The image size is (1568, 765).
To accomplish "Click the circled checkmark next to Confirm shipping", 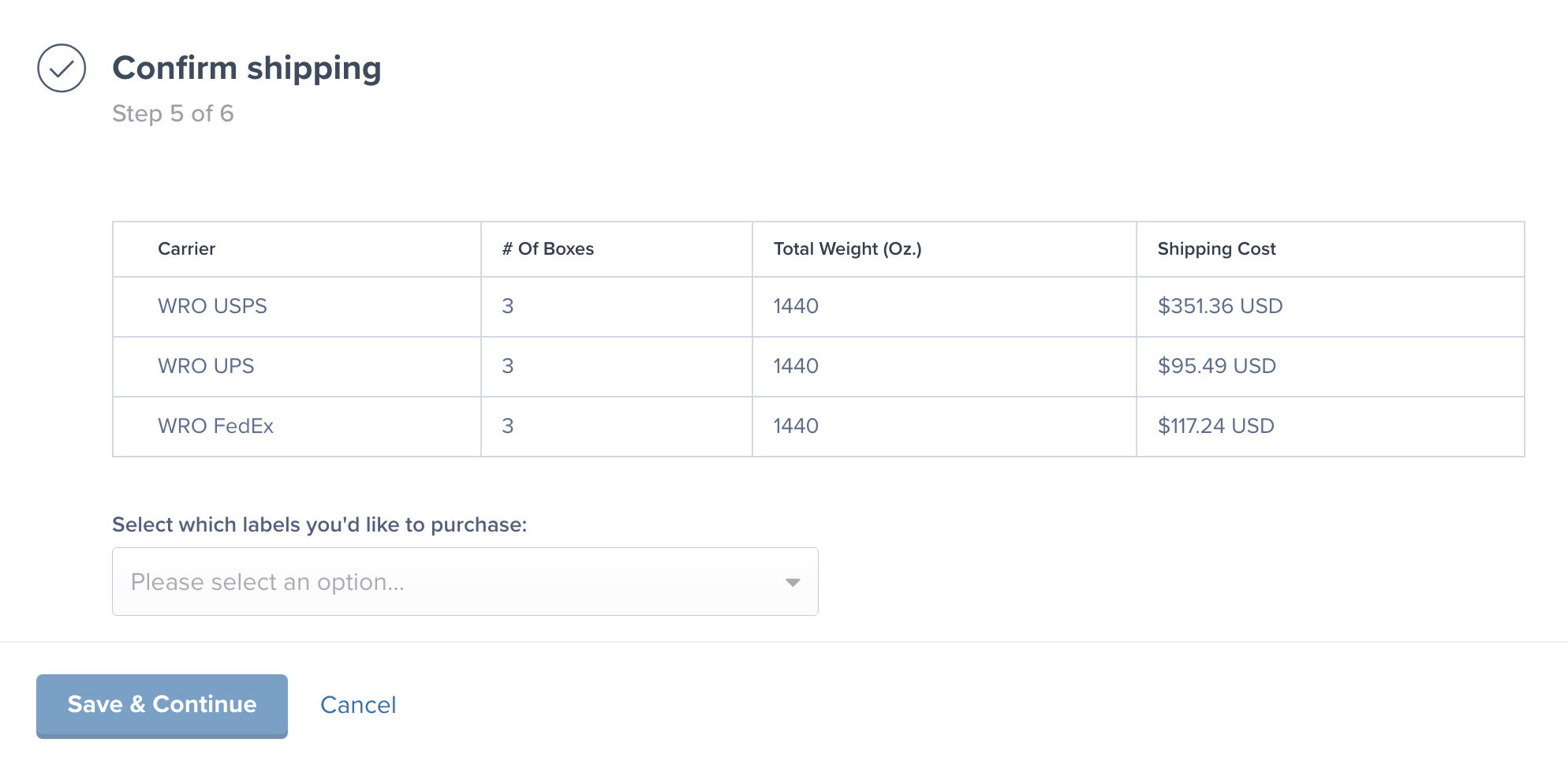I will coord(62,70).
